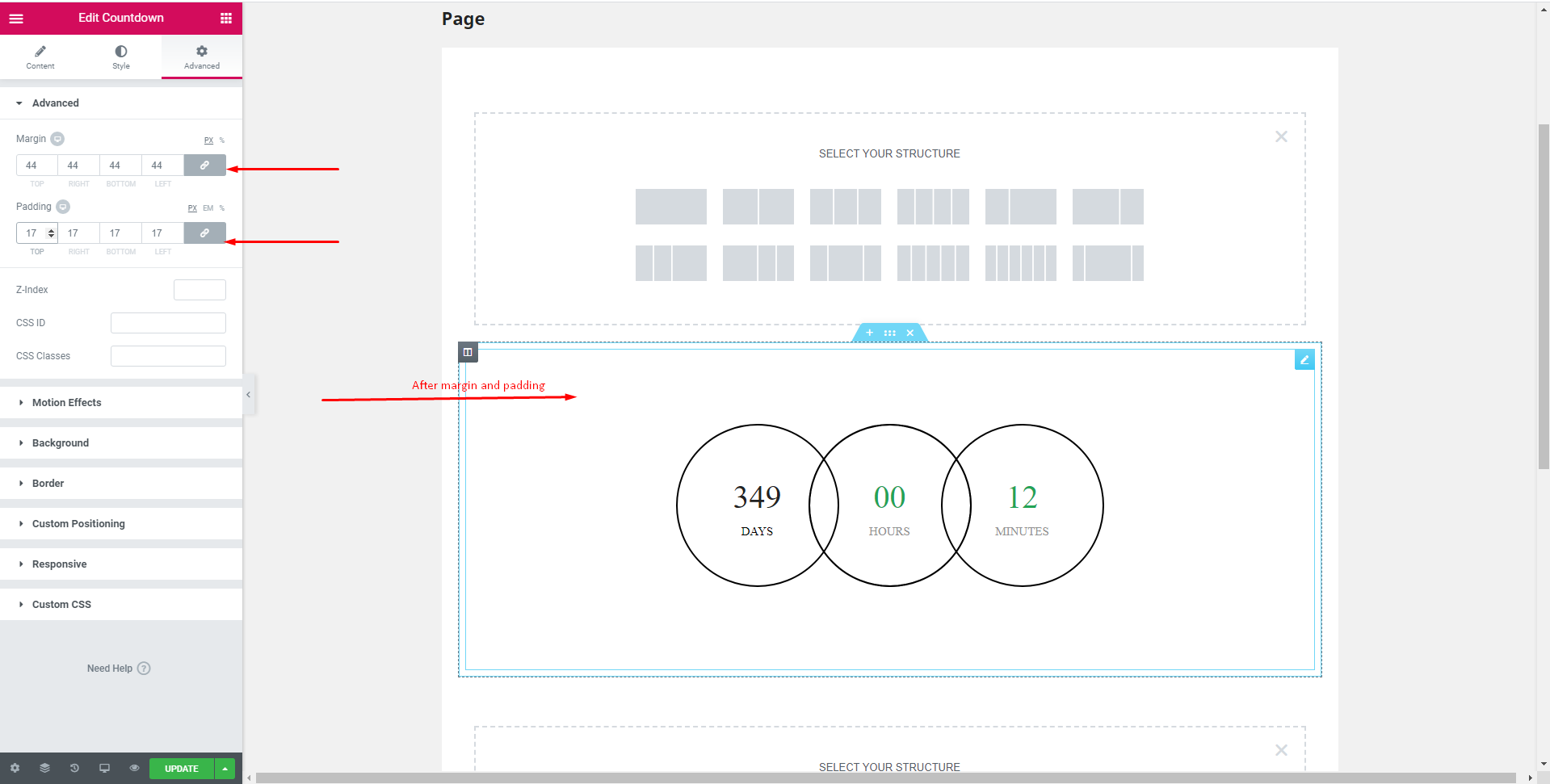Open the save options arrow beside UPDATE
1550x784 pixels.
coord(225,769)
